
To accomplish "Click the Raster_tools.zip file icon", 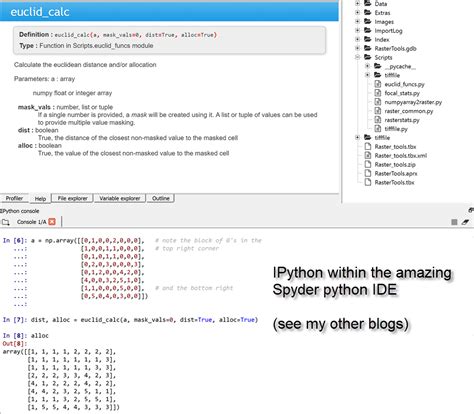I will pos(368,164).
